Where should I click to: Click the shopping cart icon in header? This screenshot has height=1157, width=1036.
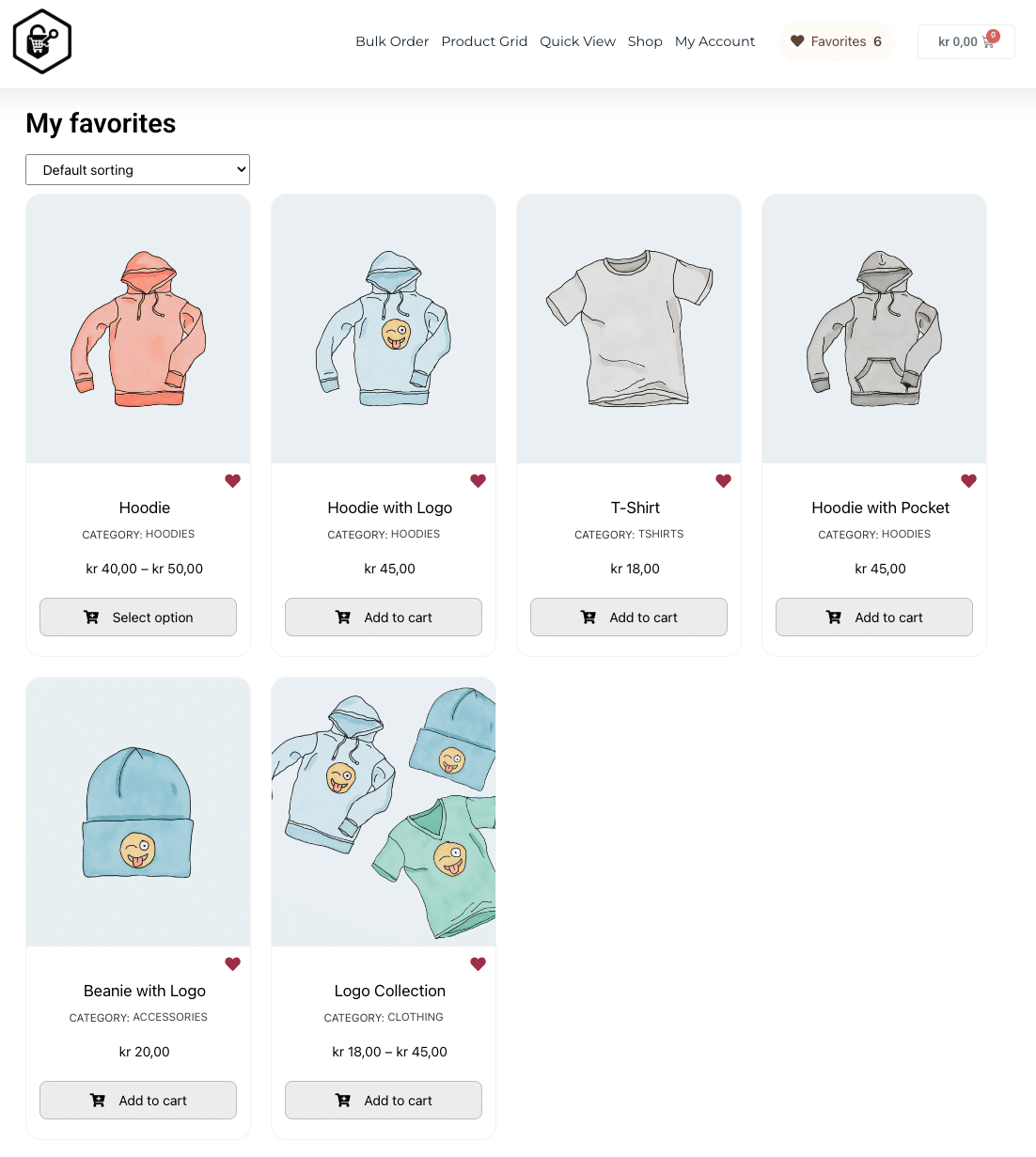(987, 42)
